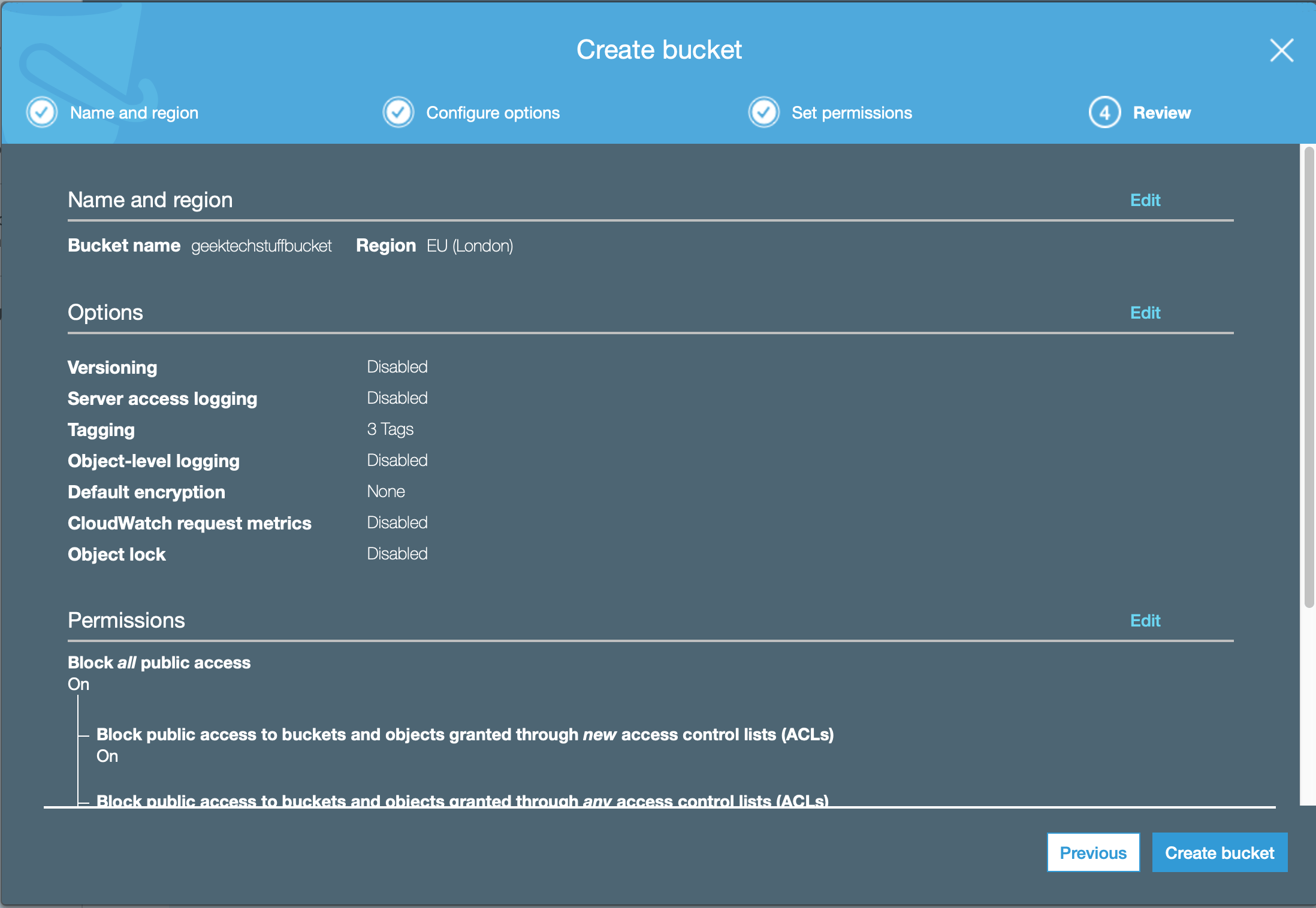Image resolution: width=1316 pixels, height=908 pixels.
Task: Select the Versioning Disabled value
Action: tap(397, 367)
